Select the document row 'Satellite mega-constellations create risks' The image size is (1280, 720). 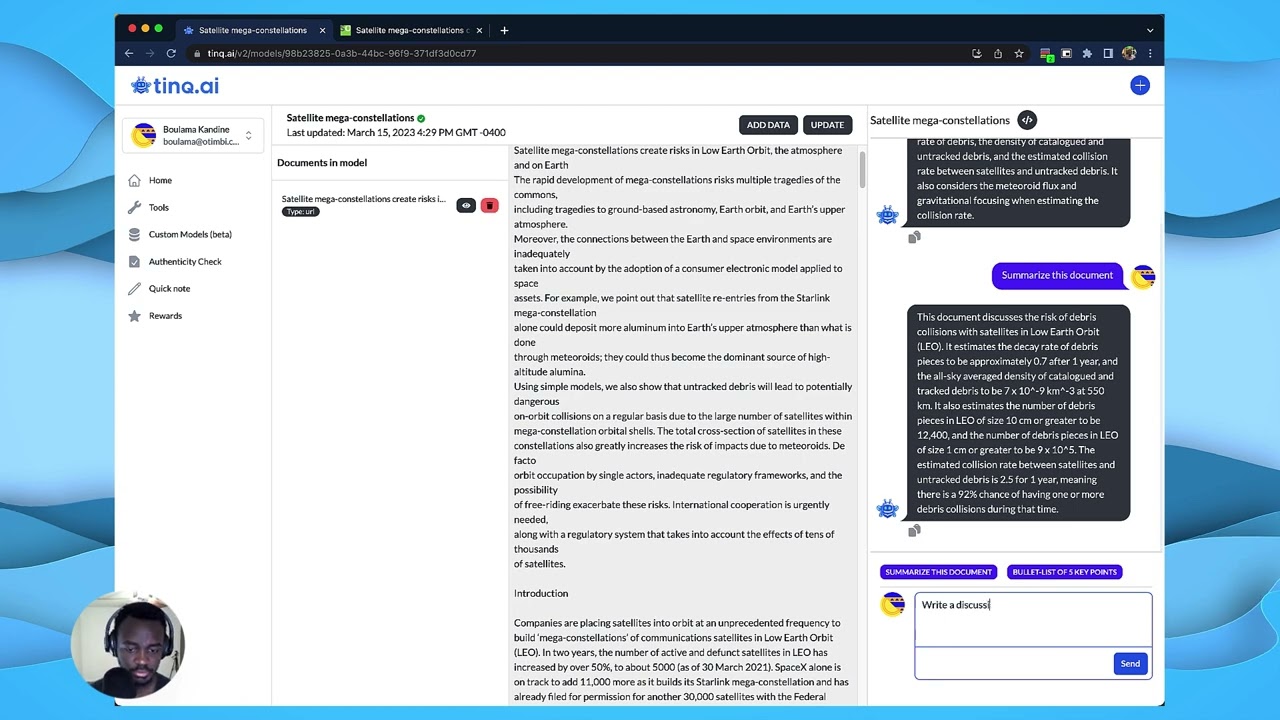(x=388, y=205)
